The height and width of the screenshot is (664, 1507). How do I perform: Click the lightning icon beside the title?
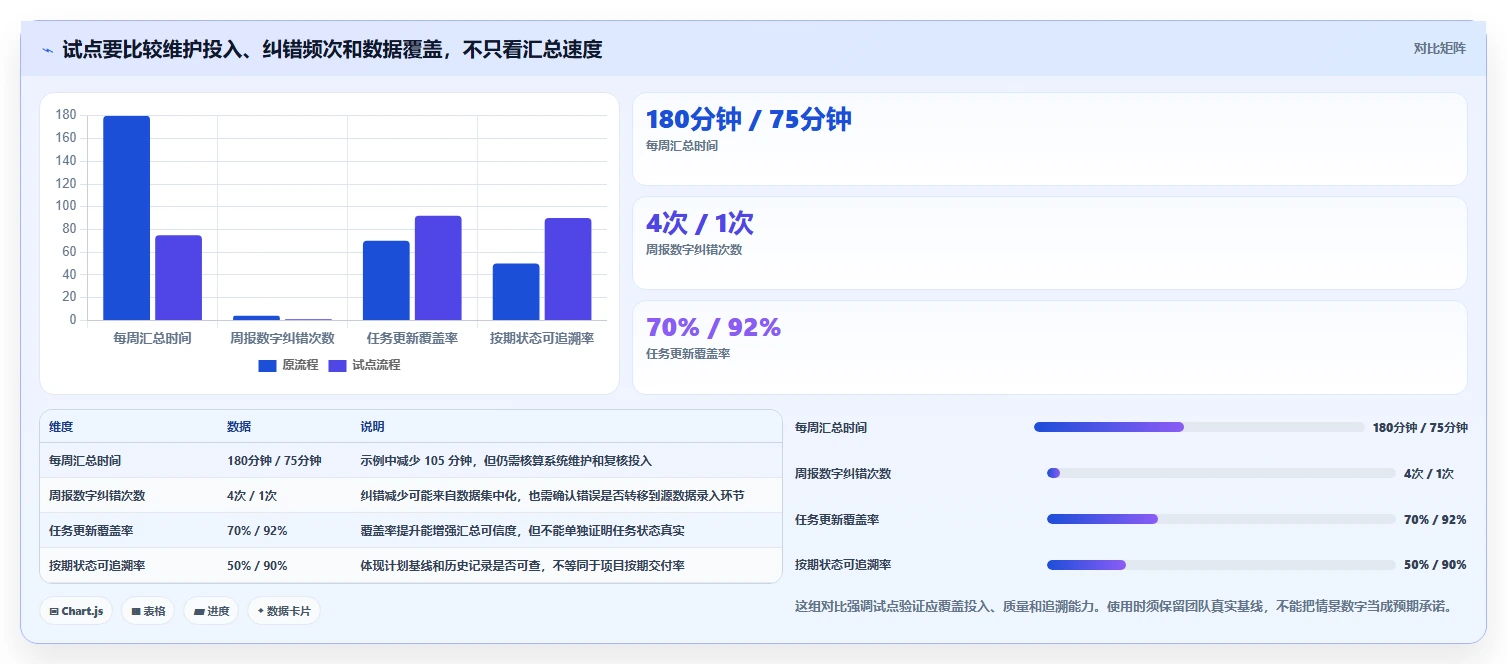coord(47,50)
